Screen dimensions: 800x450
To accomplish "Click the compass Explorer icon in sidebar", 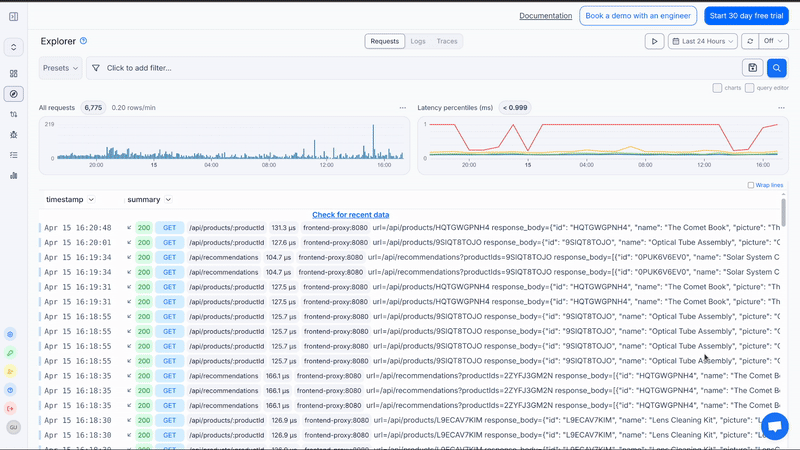I will pyautogui.click(x=13, y=94).
